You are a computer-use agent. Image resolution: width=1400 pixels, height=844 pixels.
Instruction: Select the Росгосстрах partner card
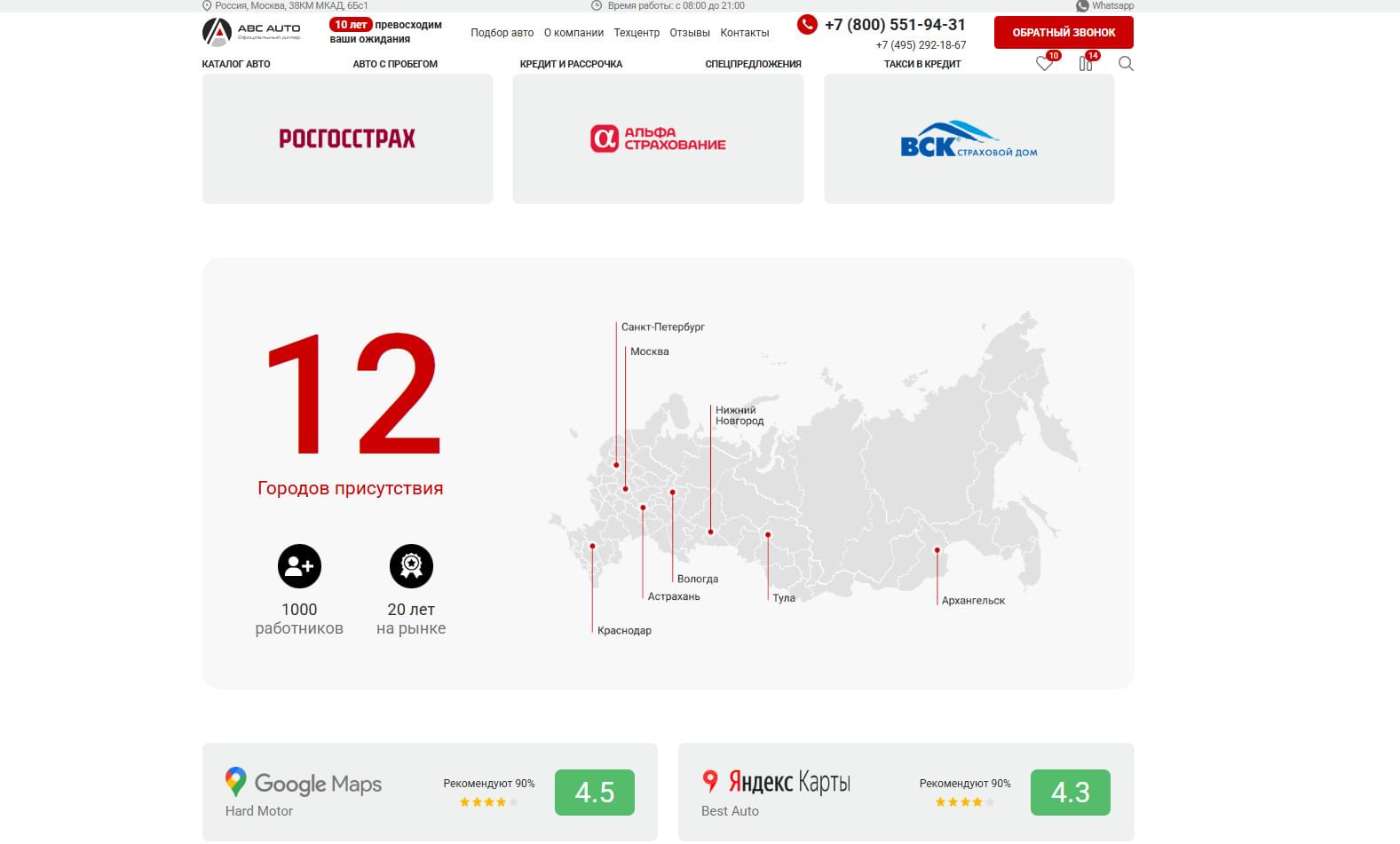pos(347,138)
